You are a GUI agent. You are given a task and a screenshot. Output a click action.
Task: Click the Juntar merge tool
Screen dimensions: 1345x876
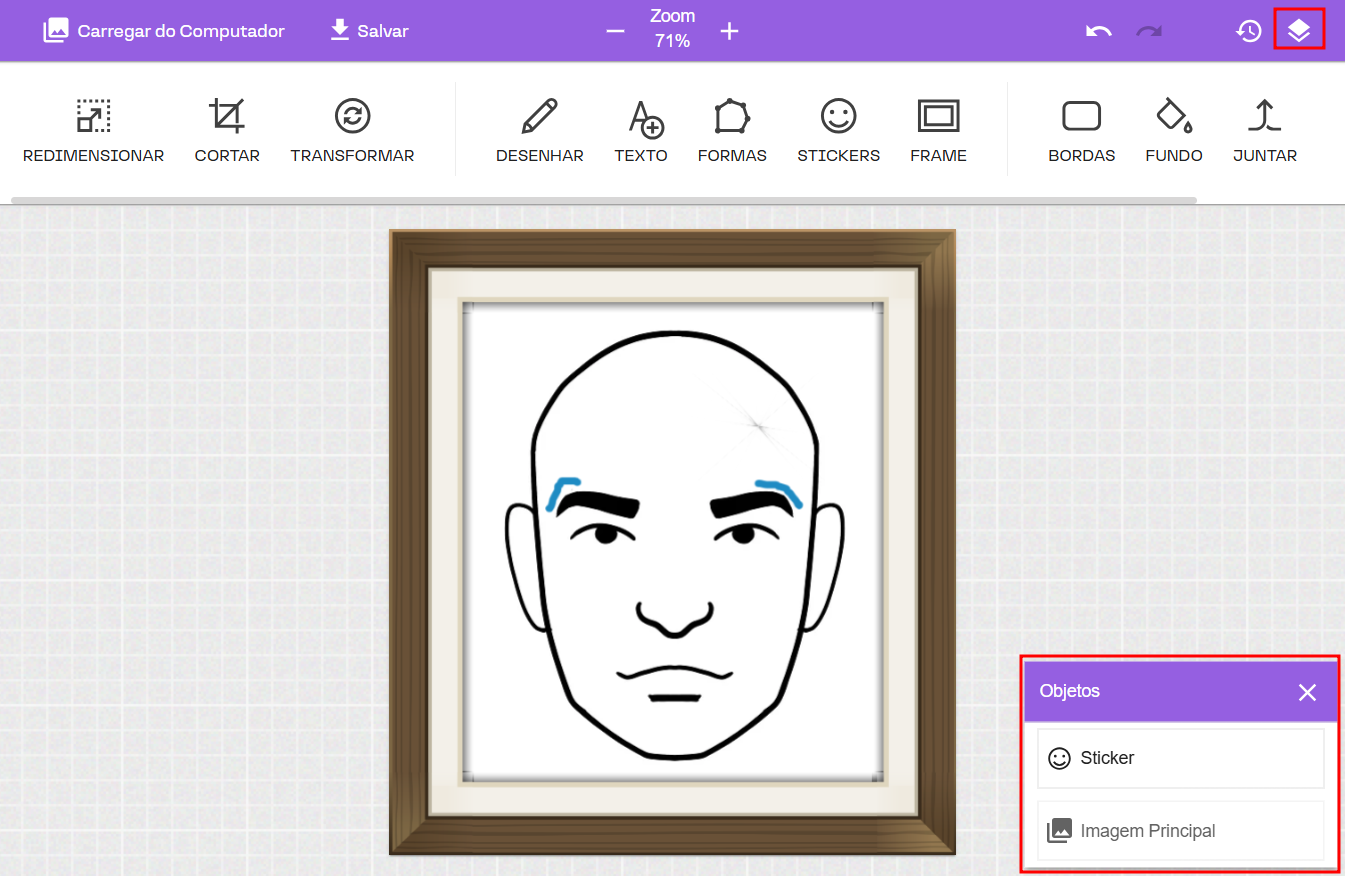click(1265, 130)
